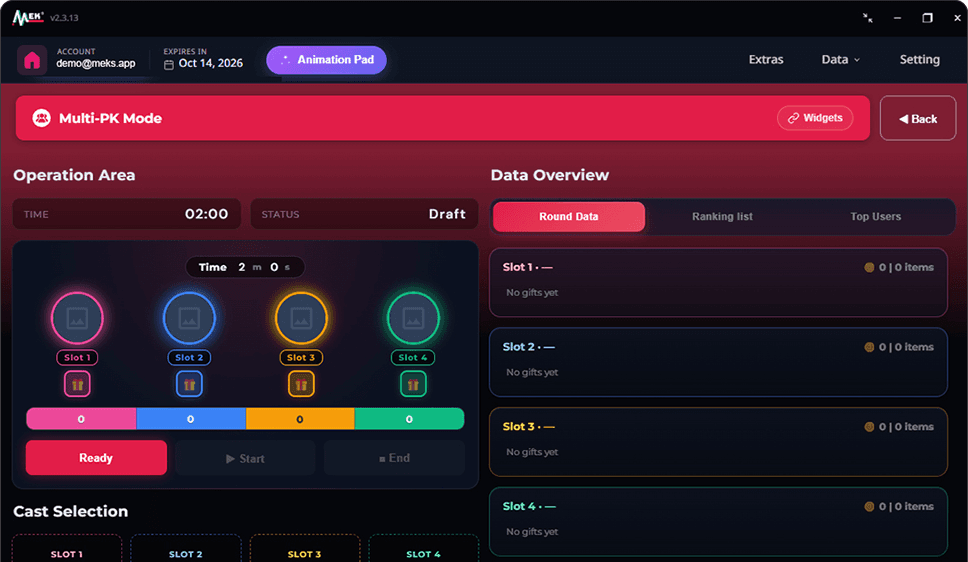Click the calendar icon by expiry date
Viewport: 968px width, 562px height.
point(169,64)
